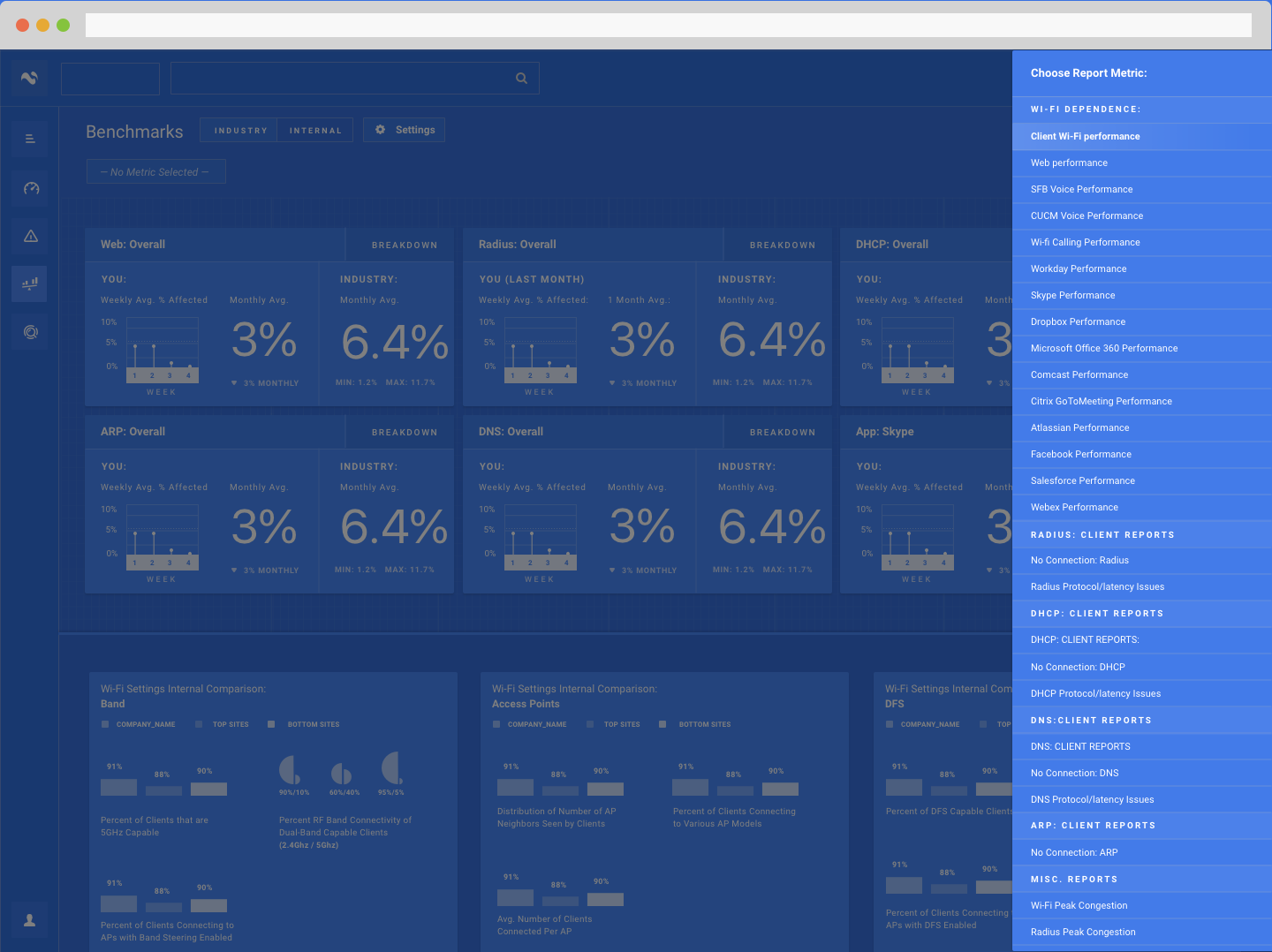This screenshot has width=1272, height=952.
Task: Switch to the INDUSTRY tab
Action: (239, 130)
